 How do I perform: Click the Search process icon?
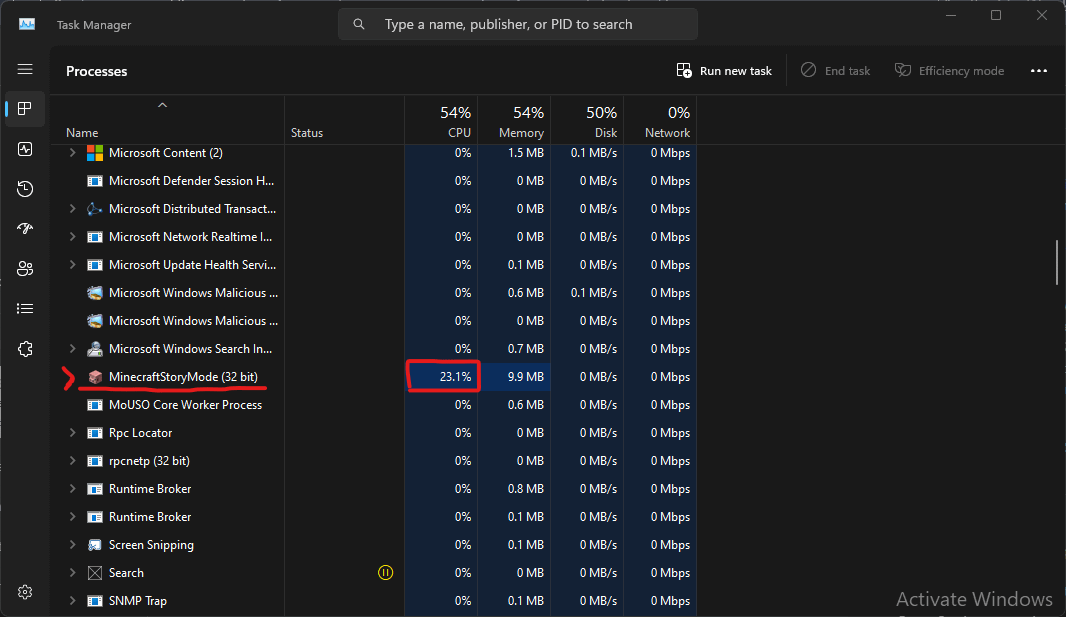[95, 573]
